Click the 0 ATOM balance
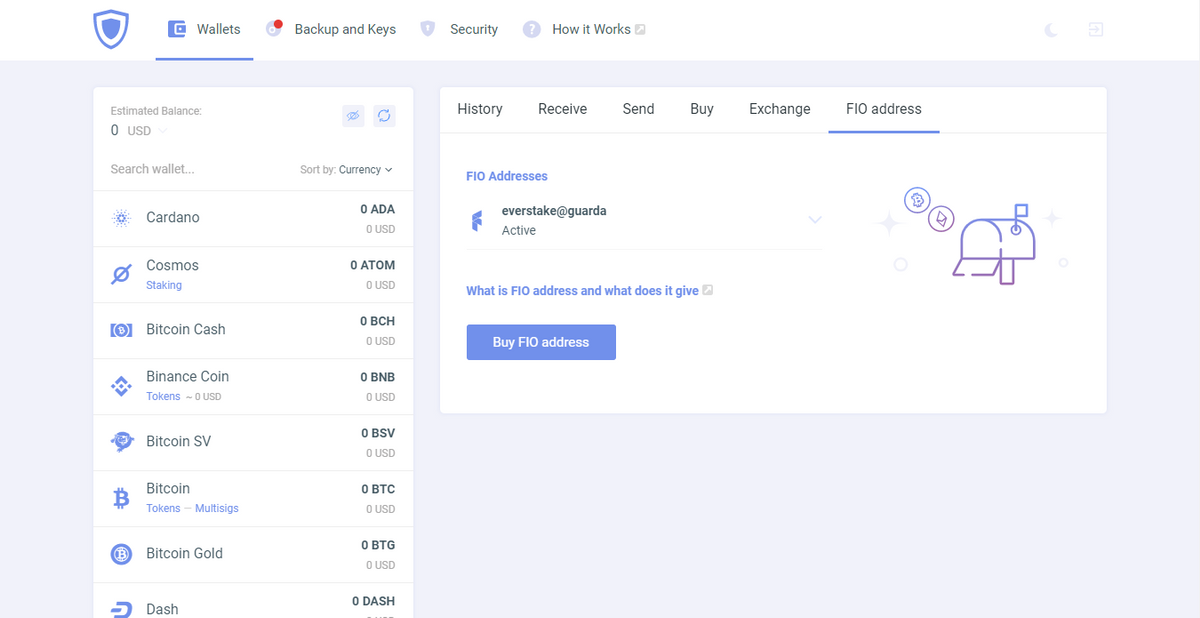 [372, 265]
